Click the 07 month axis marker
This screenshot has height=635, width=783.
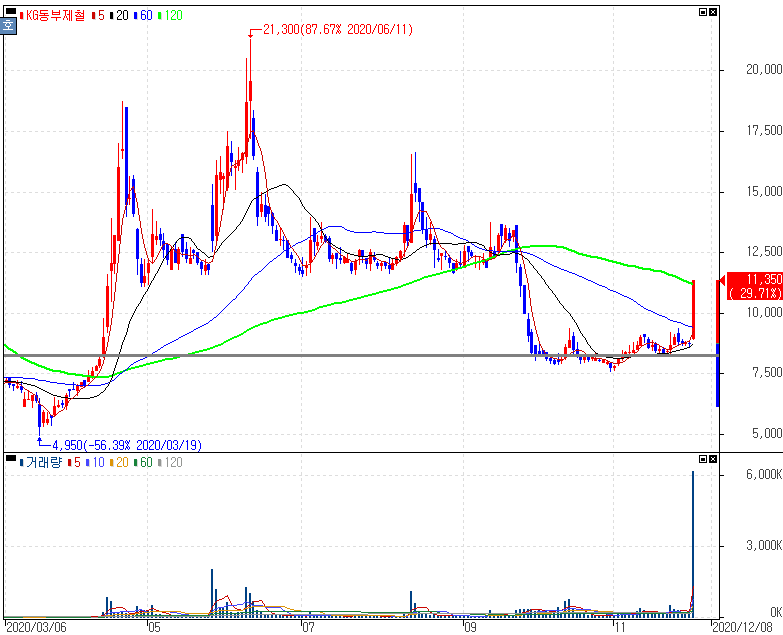[309, 627]
